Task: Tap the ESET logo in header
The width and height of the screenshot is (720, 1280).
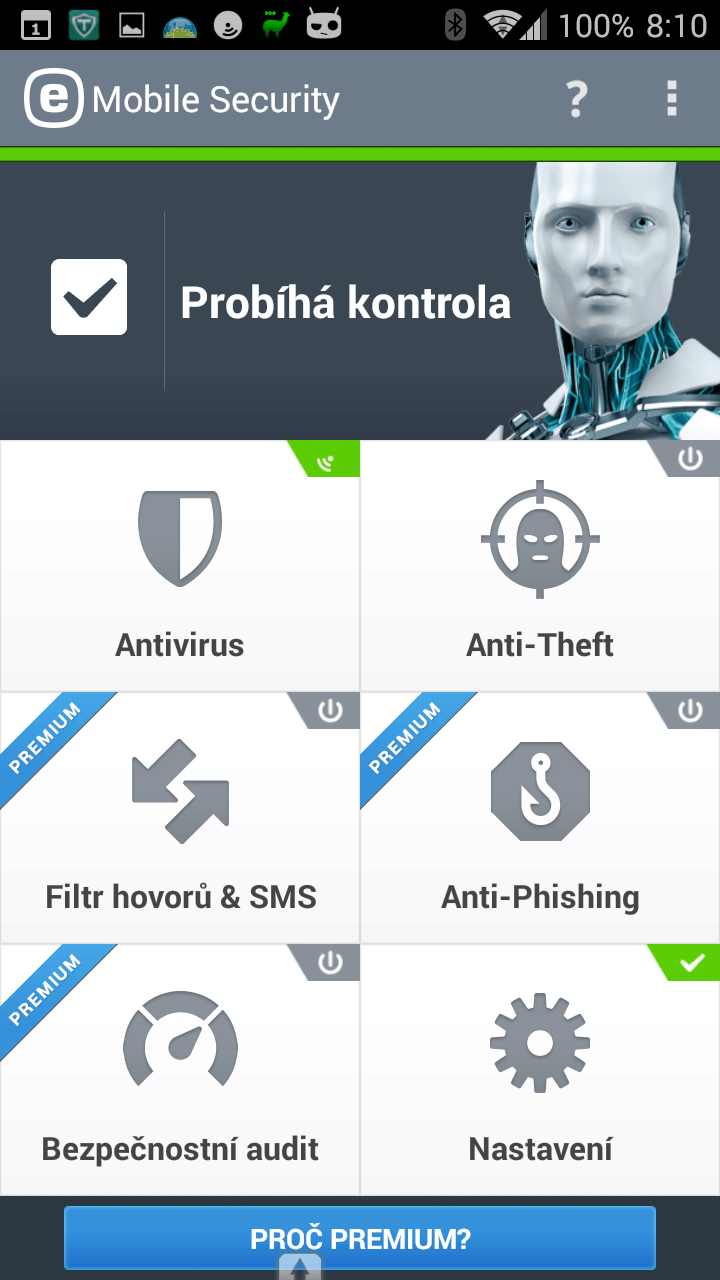Action: tap(54, 99)
